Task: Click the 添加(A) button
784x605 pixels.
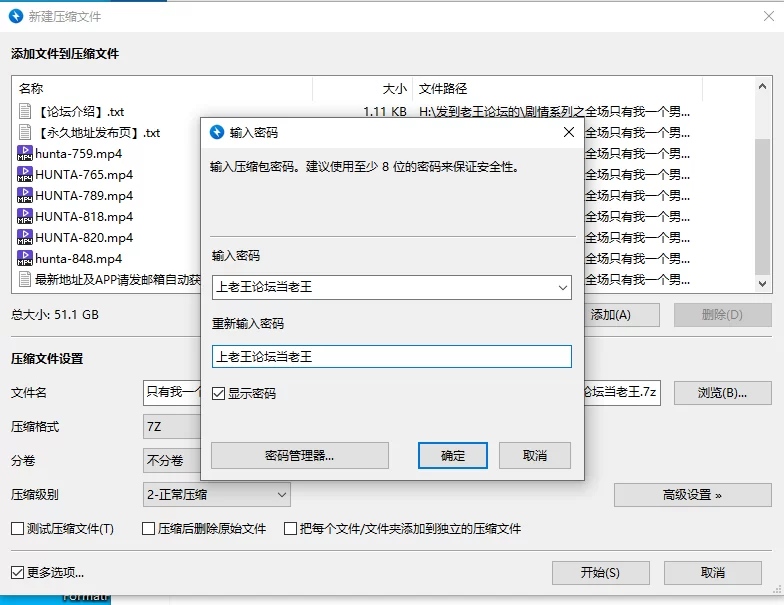Action: tap(622, 315)
